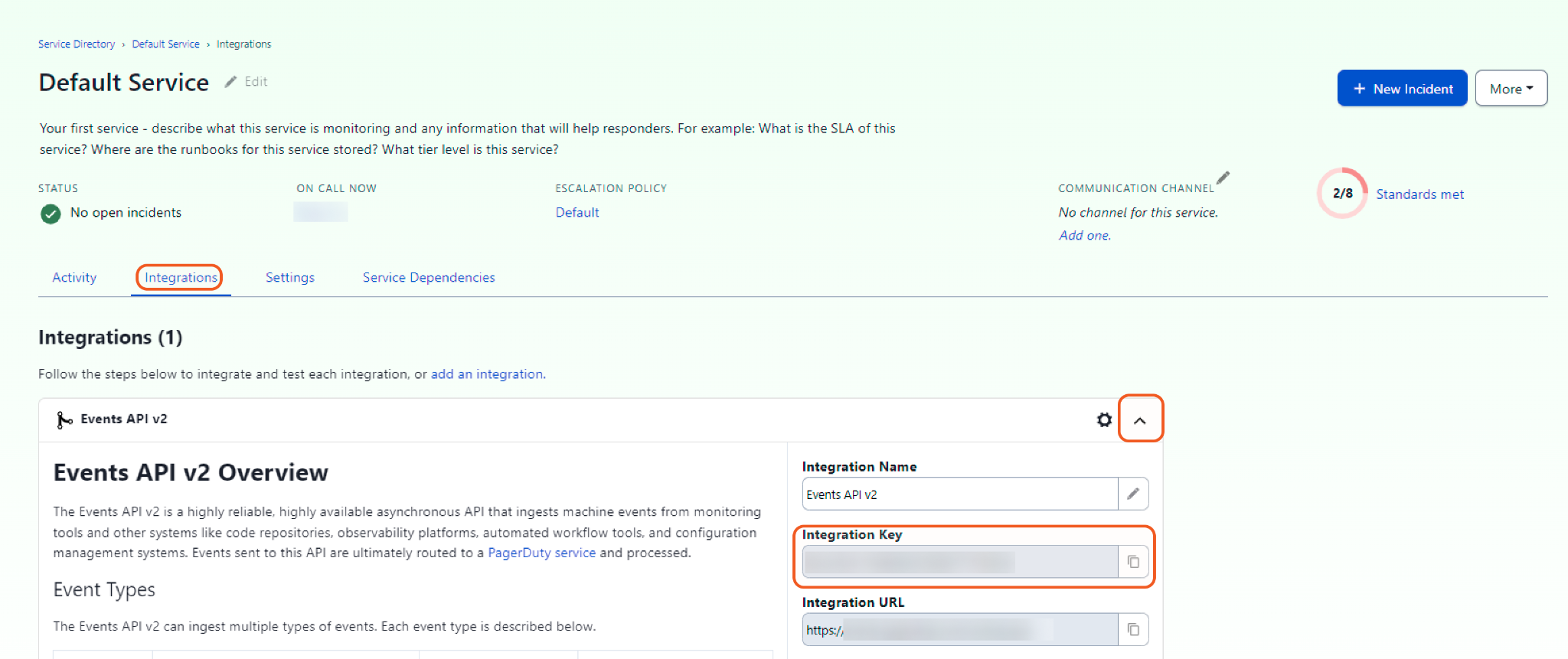Click the Communication Channel edit pencil icon

click(1223, 178)
